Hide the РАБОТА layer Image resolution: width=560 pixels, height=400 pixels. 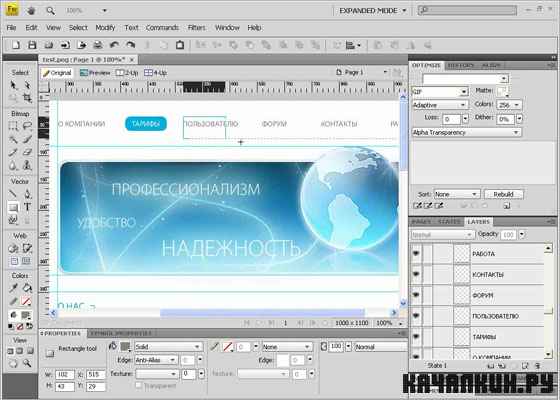tap(416, 254)
